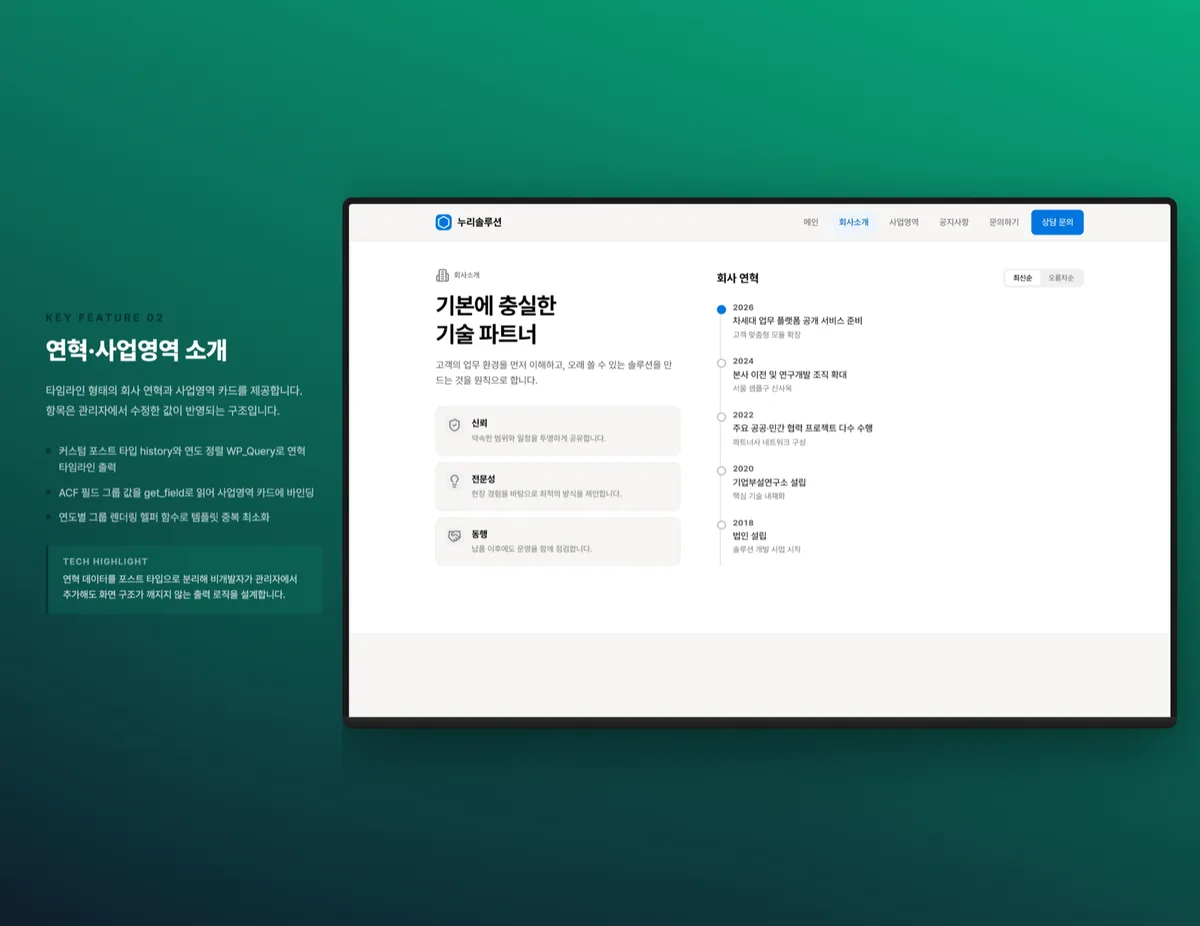Click the '핵심 기술 내재화' subtitle
The height and width of the screenshot is (926, 1200).
pyautogui.click(x=758, y=496)
